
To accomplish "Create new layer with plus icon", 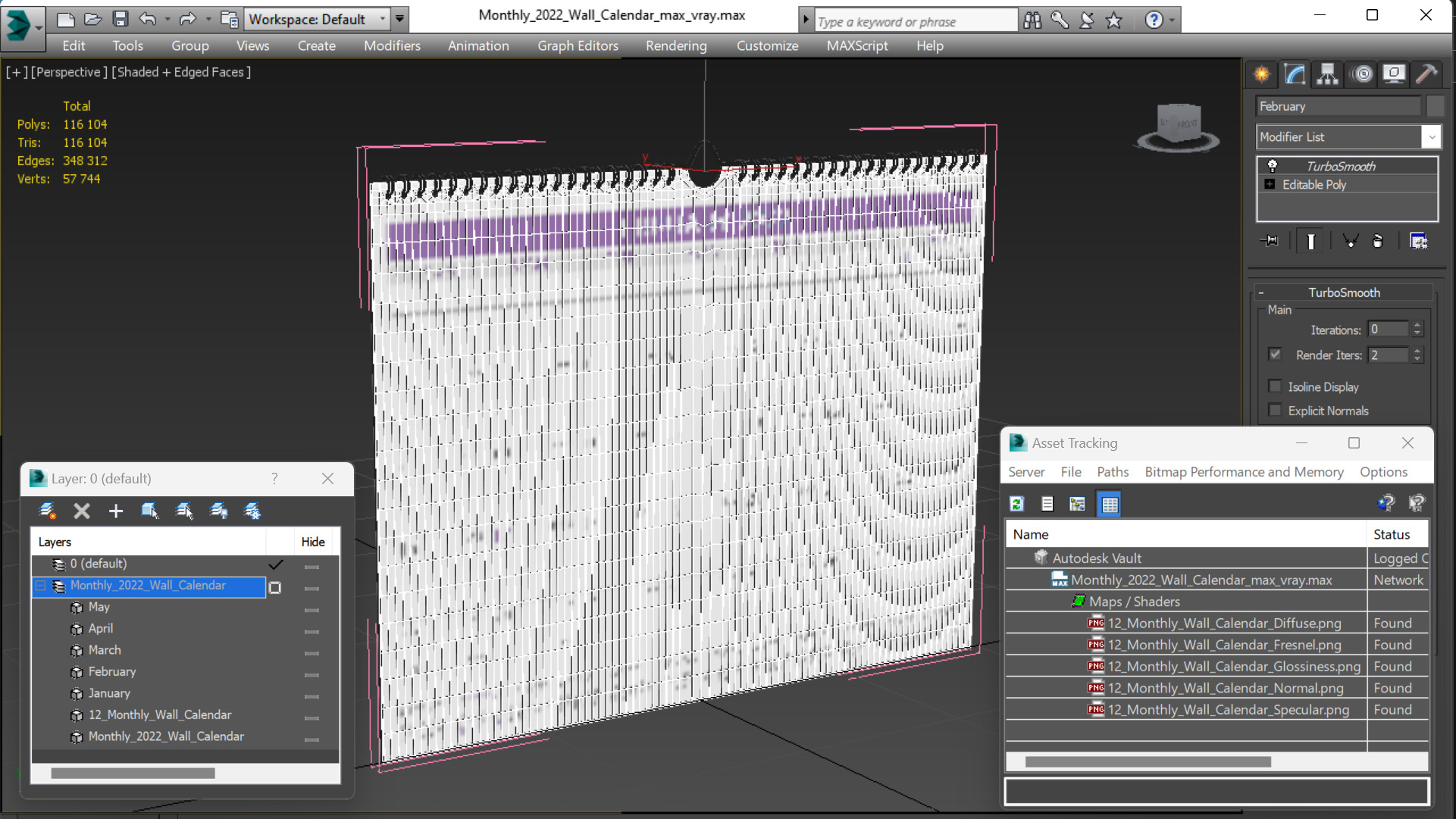I will point(115,511).
